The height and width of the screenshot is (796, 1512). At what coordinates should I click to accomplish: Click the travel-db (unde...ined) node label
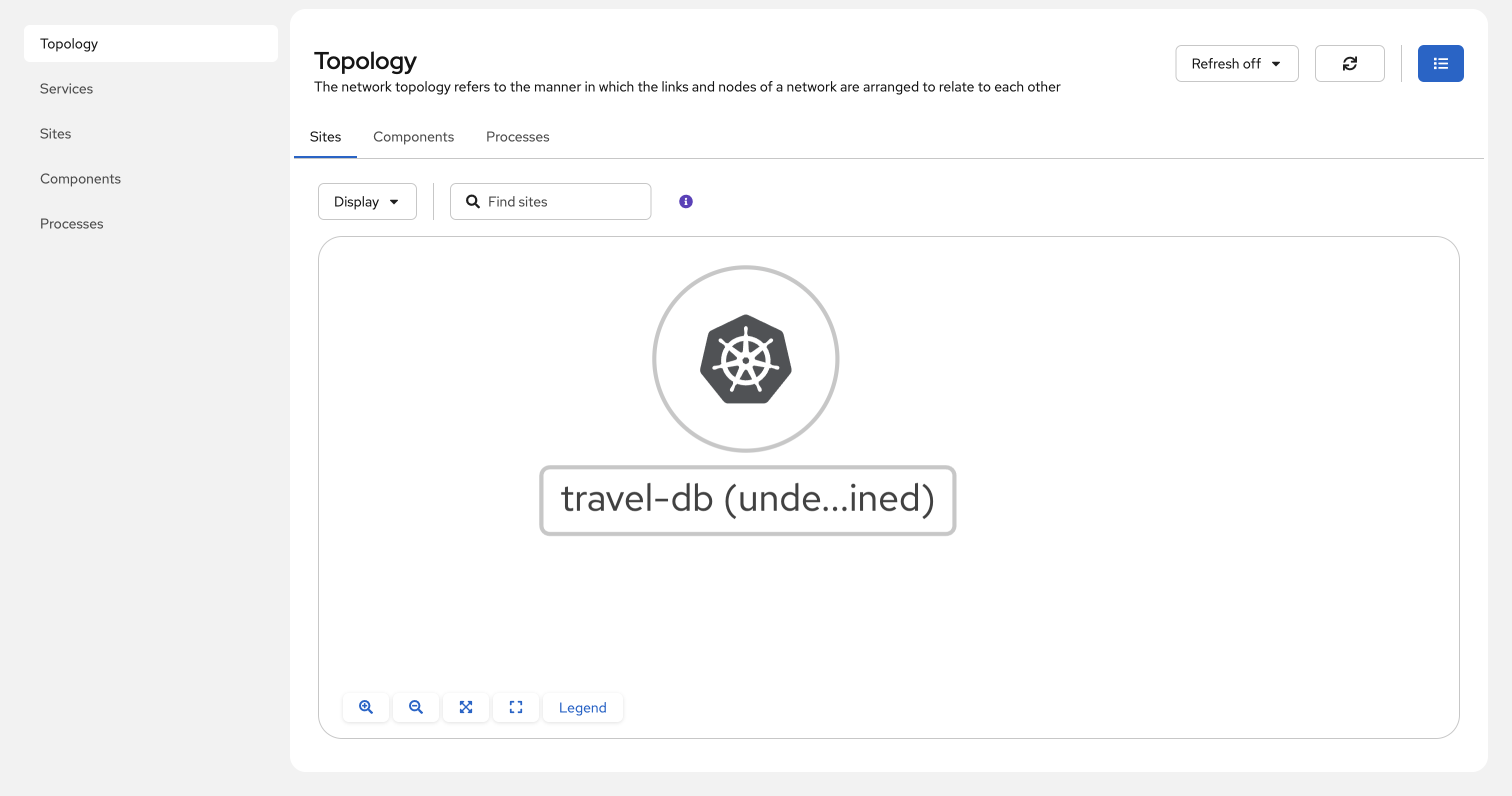tap(747, 500)
